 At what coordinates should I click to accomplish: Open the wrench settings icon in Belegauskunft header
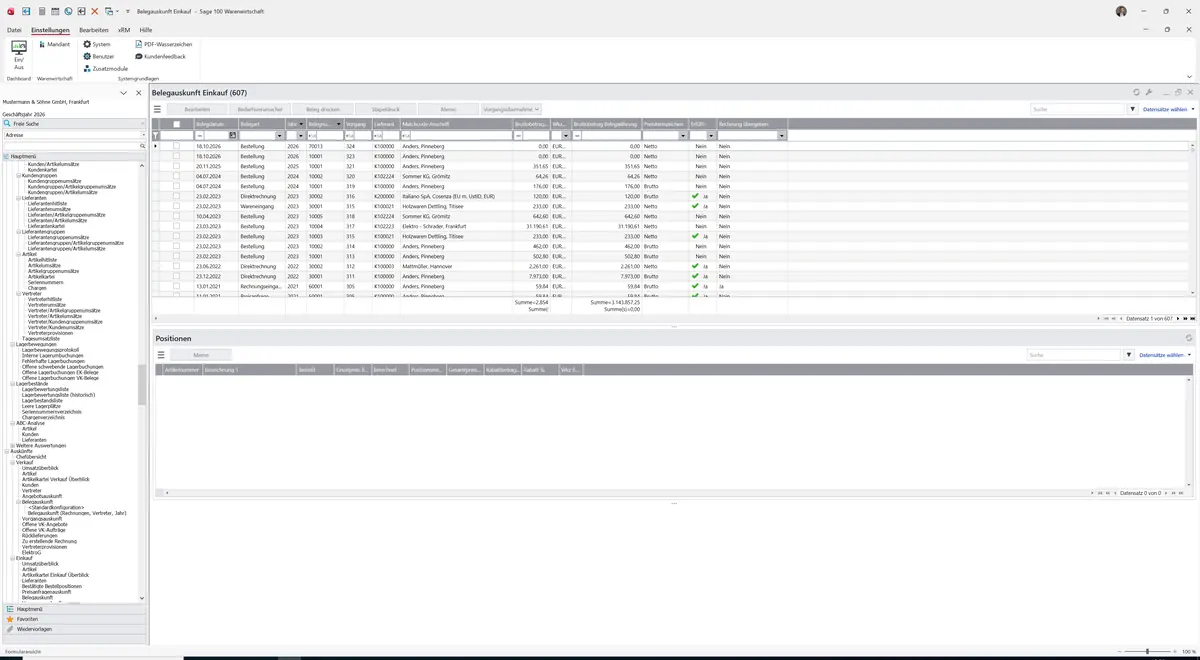tap(1149, 93)
